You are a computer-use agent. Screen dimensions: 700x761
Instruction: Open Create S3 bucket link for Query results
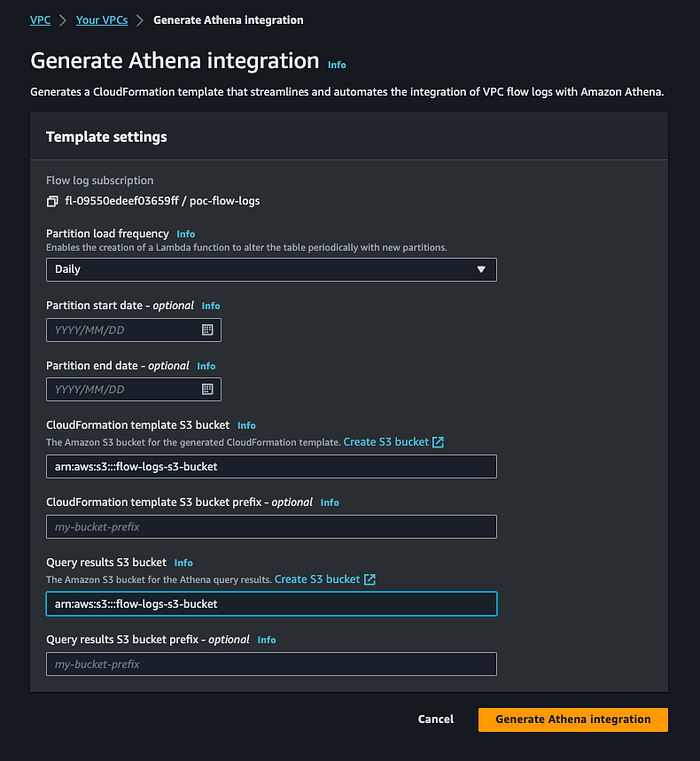coord(317,579)
